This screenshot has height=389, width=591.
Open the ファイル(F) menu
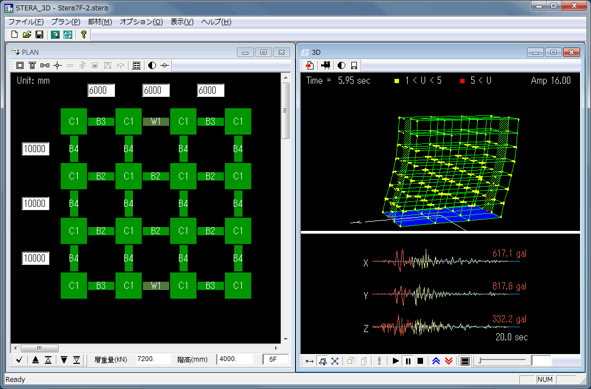(x=26, y=22)
